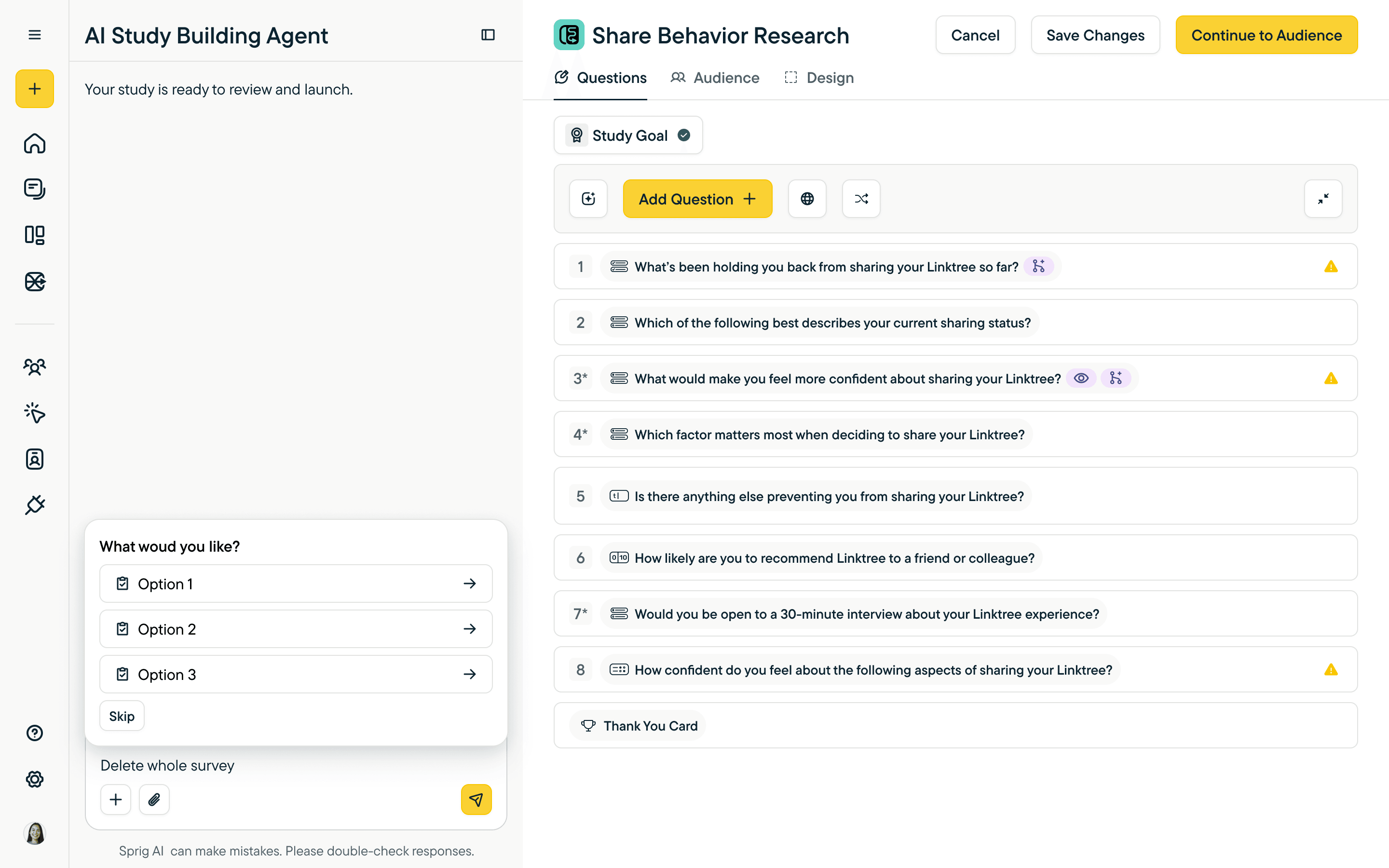Expand question 3 about feeling more confident
Image resolution: width=1389 pixels, height=868 pixels.
[955, 379]
